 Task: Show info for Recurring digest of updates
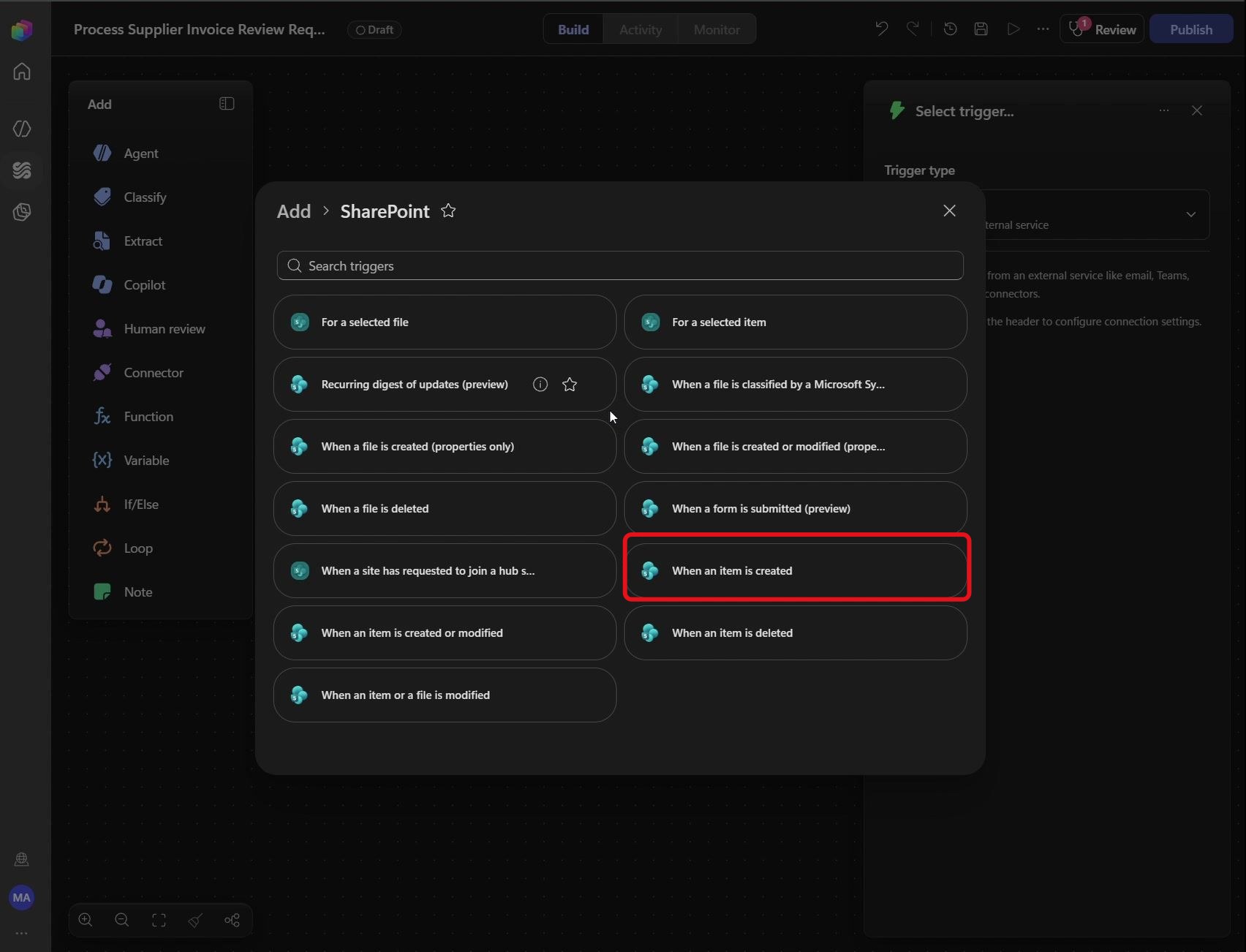[x=540, y=385]
